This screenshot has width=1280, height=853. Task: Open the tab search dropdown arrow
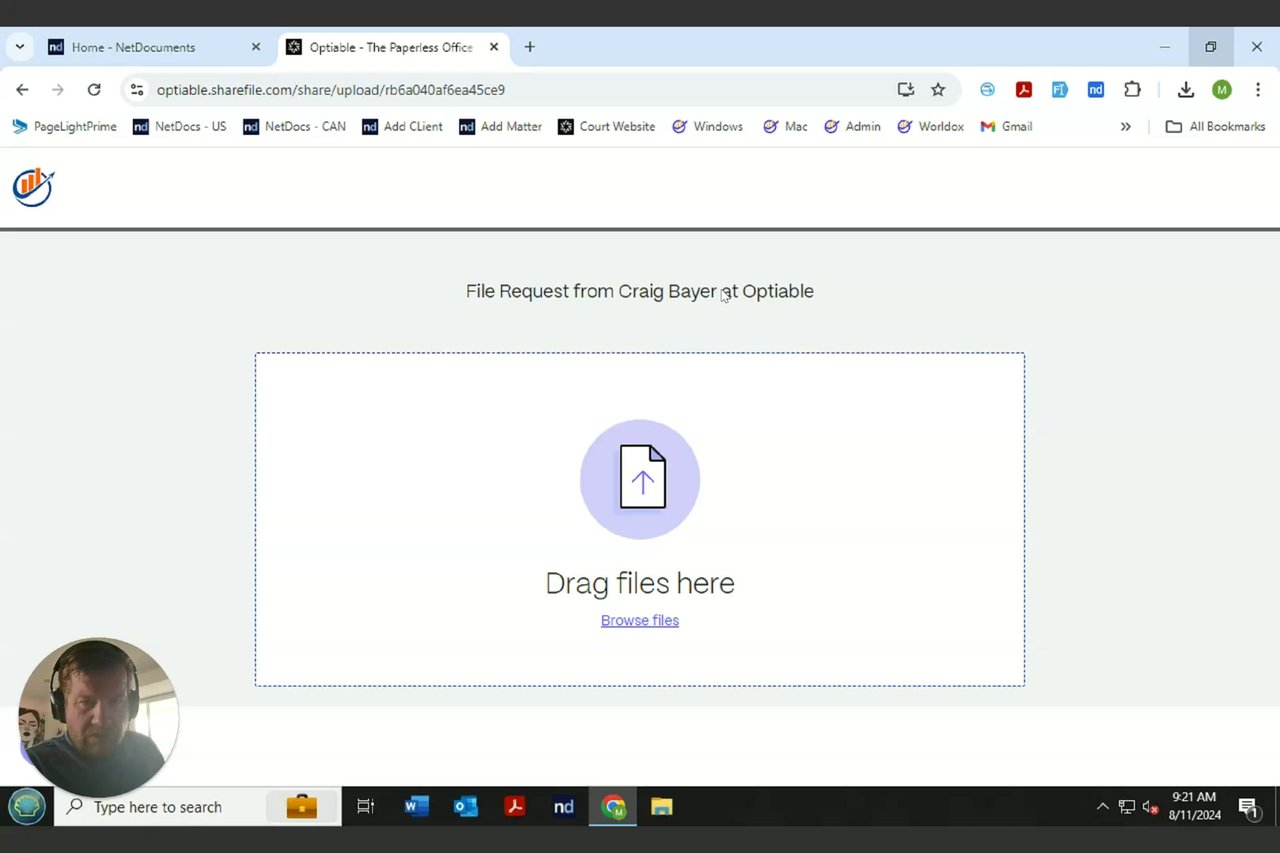(20, 47)
